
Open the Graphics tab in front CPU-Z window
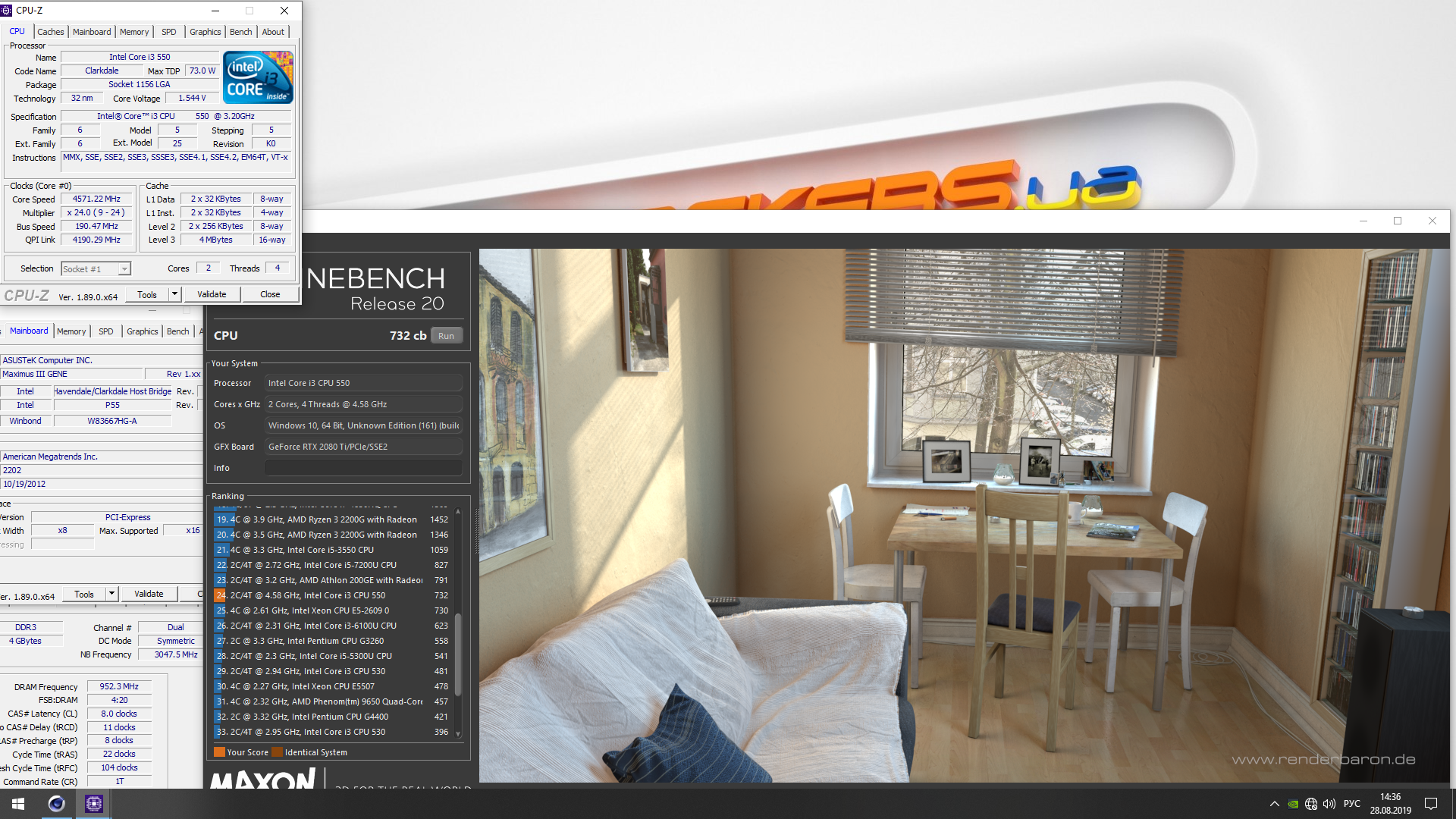pyautogui.click(x=206, y=32)
